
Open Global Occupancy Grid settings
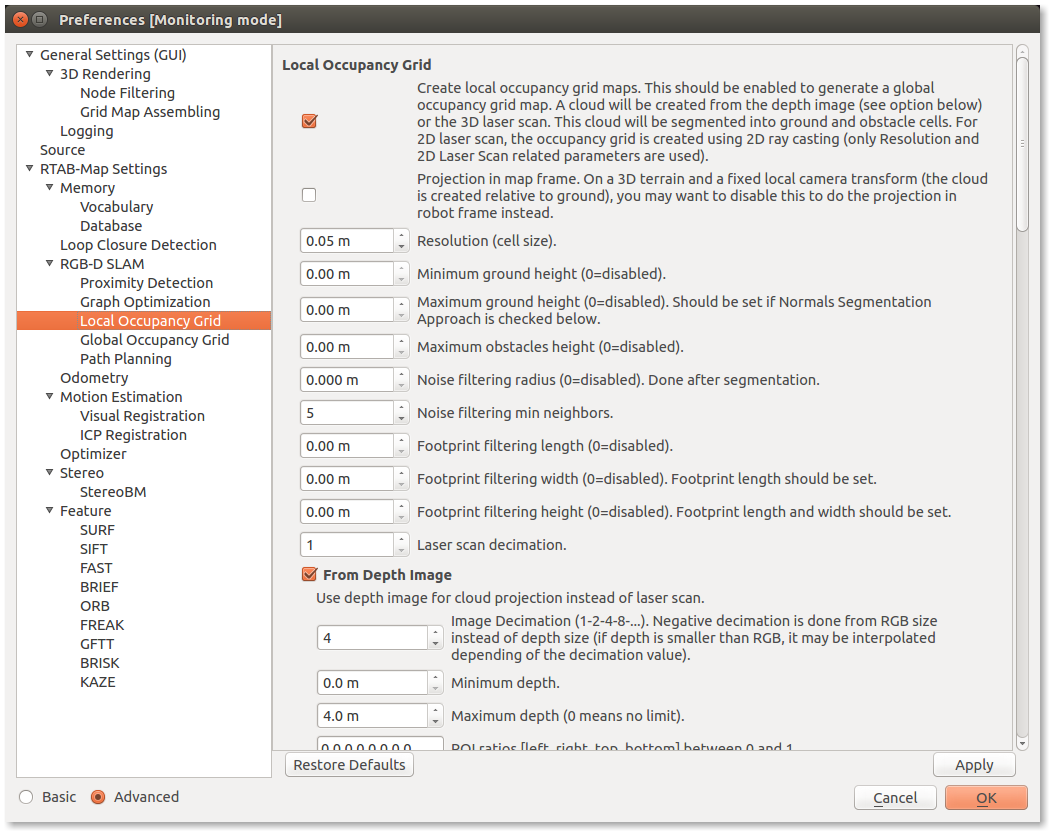(154, 340)
